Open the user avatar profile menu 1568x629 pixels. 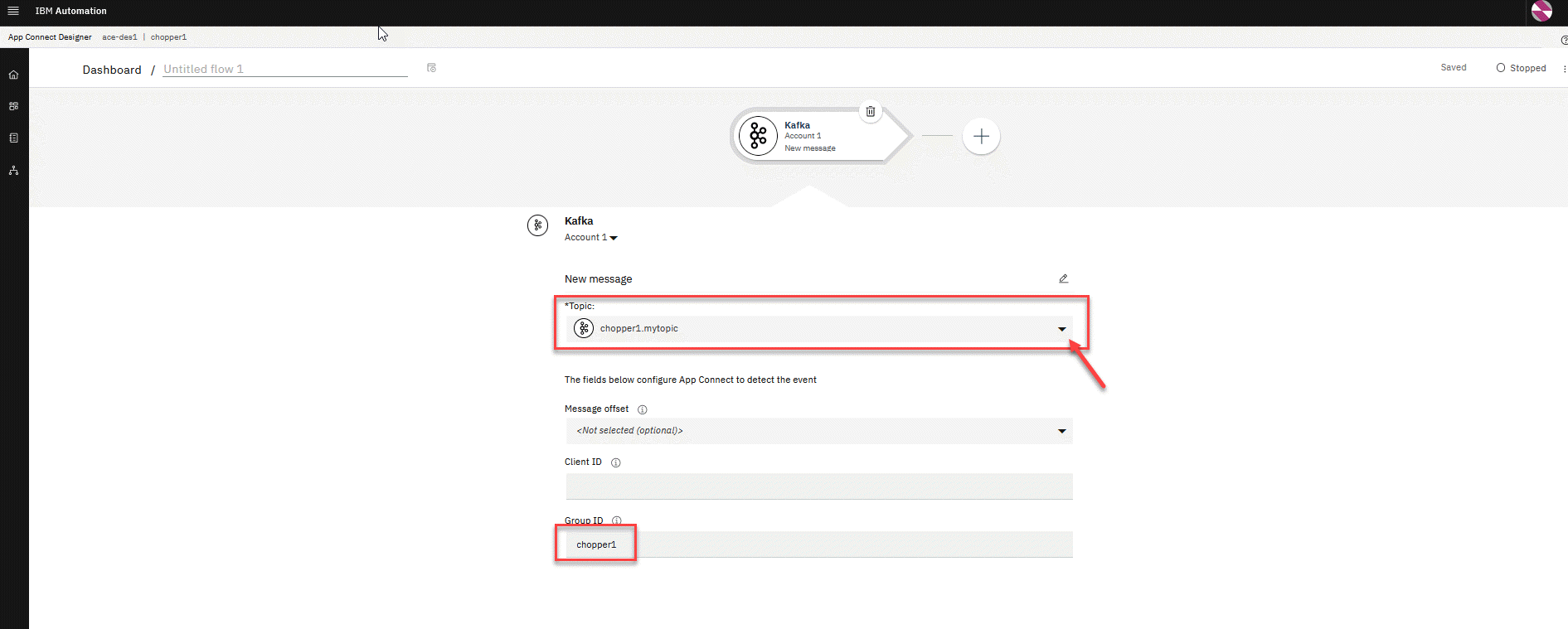(1541, 11)
